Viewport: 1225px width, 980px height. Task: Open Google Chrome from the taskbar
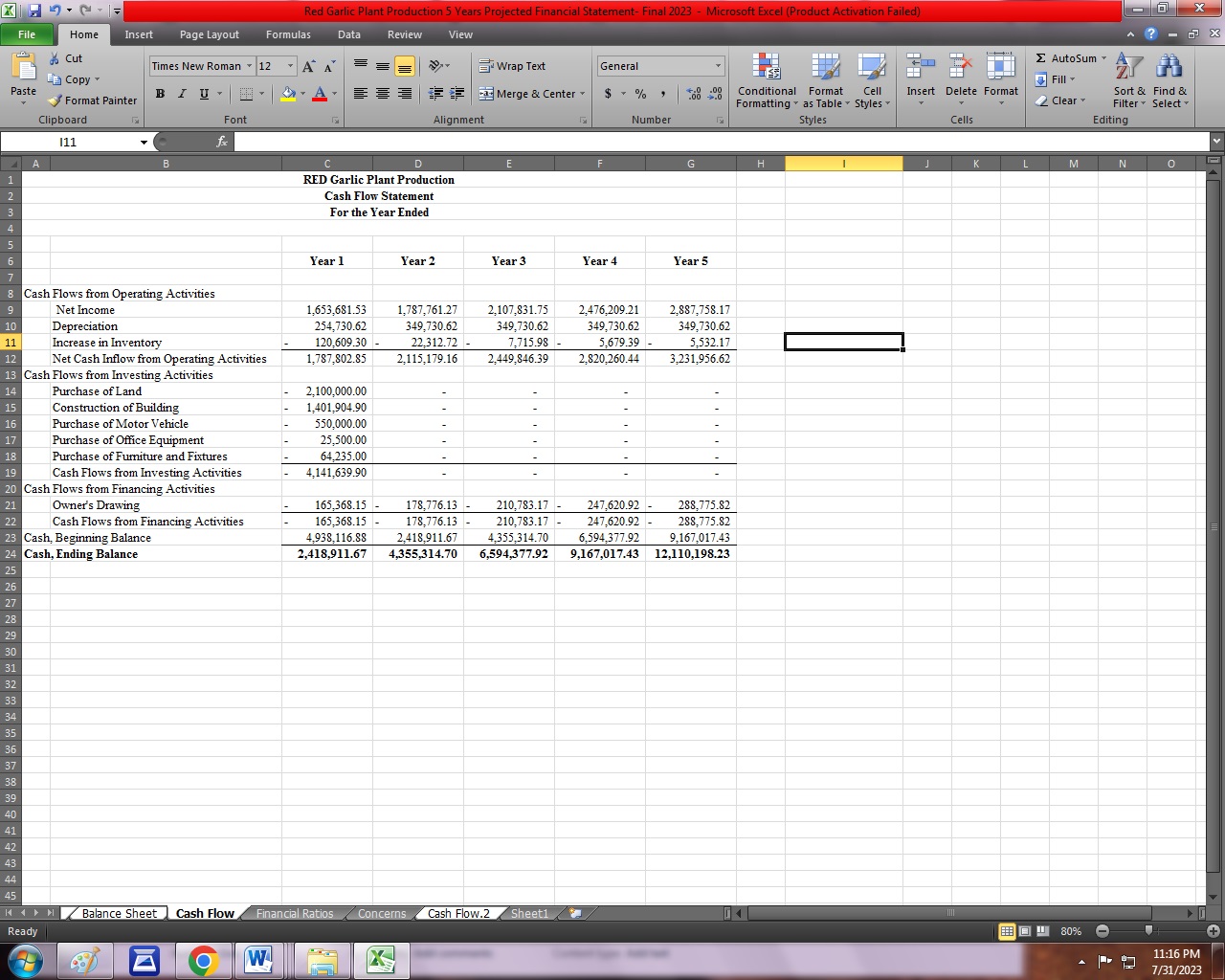(203, 960)
